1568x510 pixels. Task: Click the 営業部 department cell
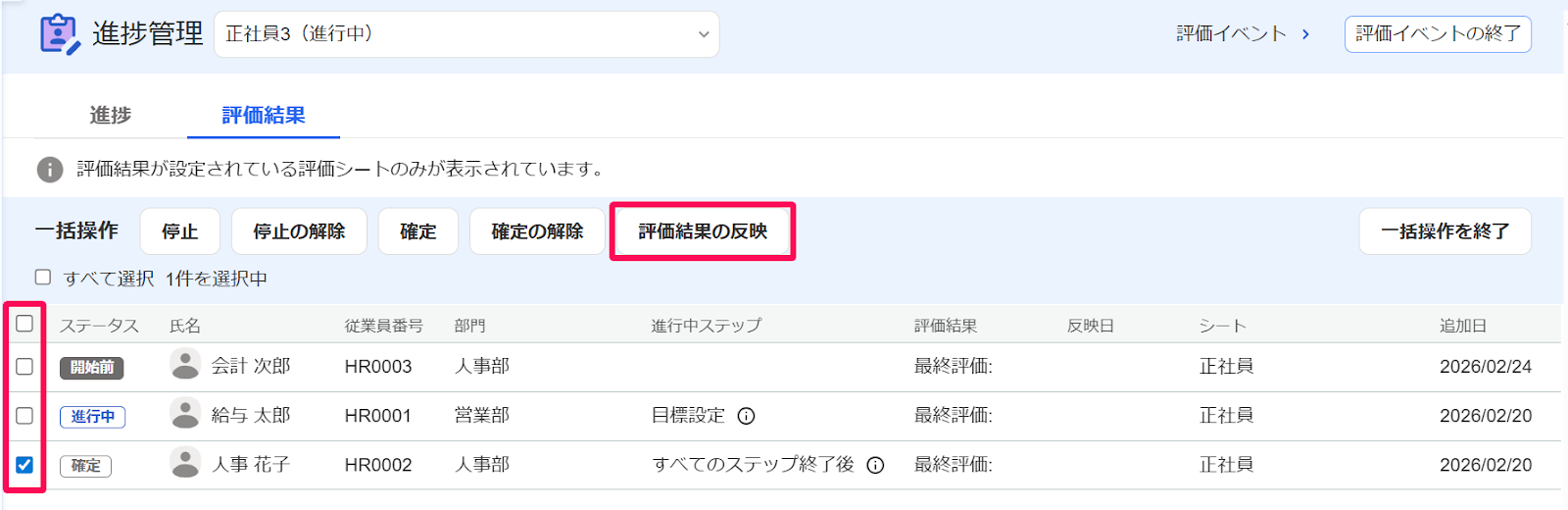coord(482,416)
